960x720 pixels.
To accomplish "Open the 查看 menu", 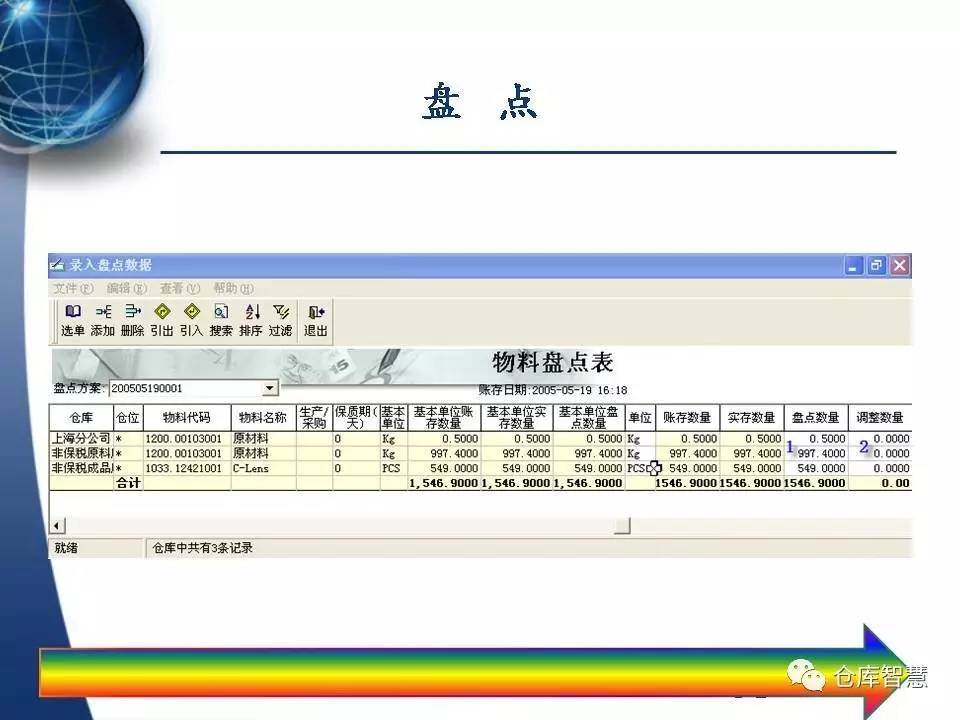I will click(x=180, y=288).
